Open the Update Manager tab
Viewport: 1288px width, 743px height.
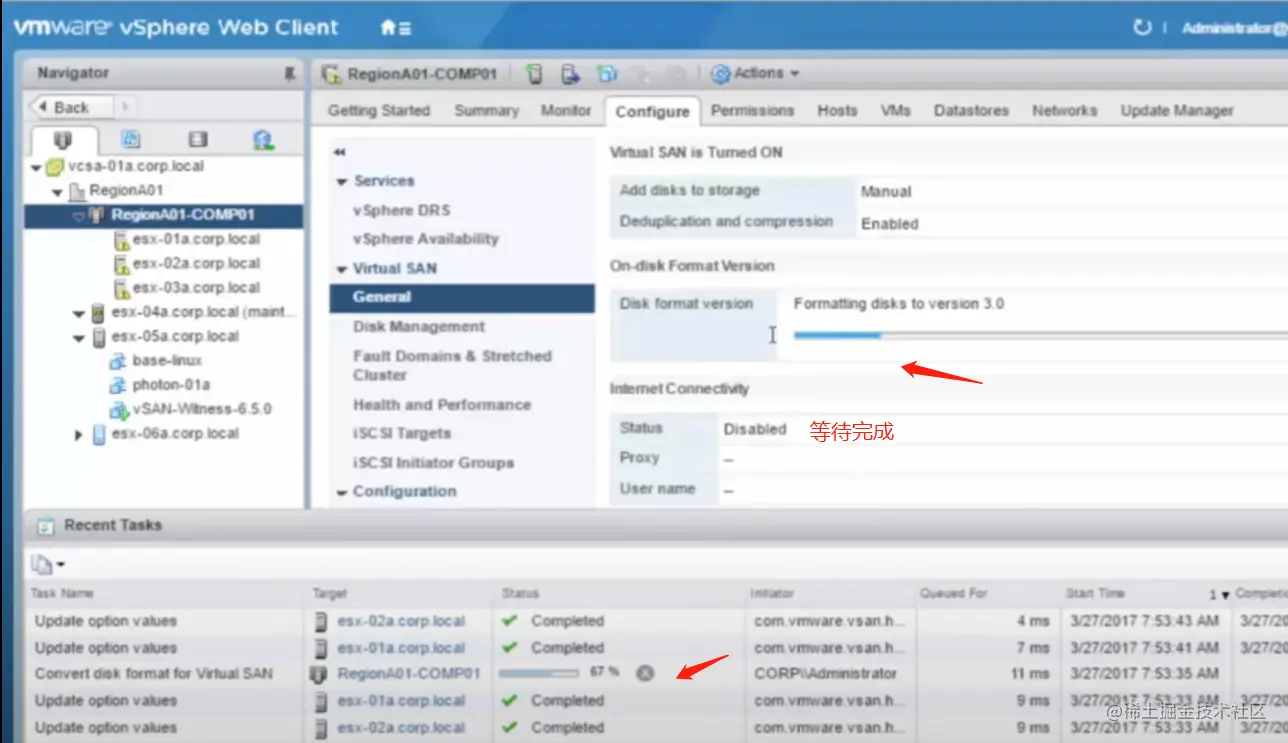(1177, 111)
